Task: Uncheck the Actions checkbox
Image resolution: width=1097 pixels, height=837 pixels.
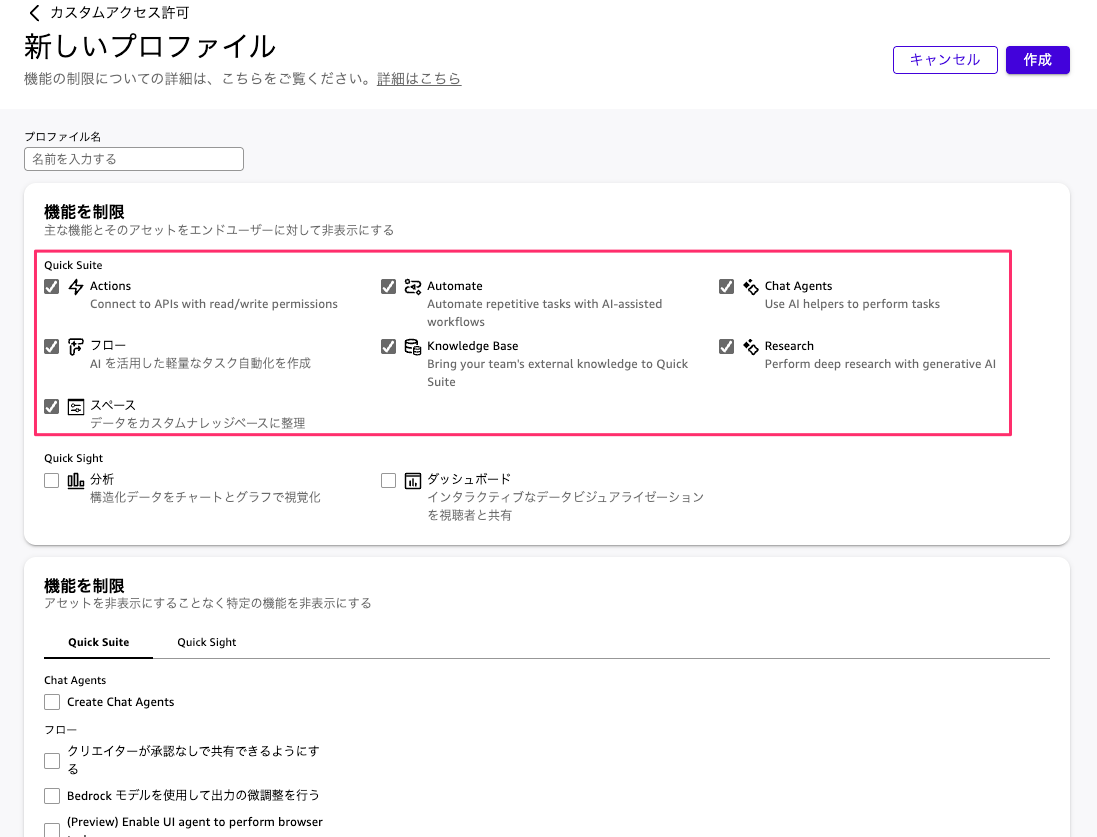Action: tap(52, 287)
